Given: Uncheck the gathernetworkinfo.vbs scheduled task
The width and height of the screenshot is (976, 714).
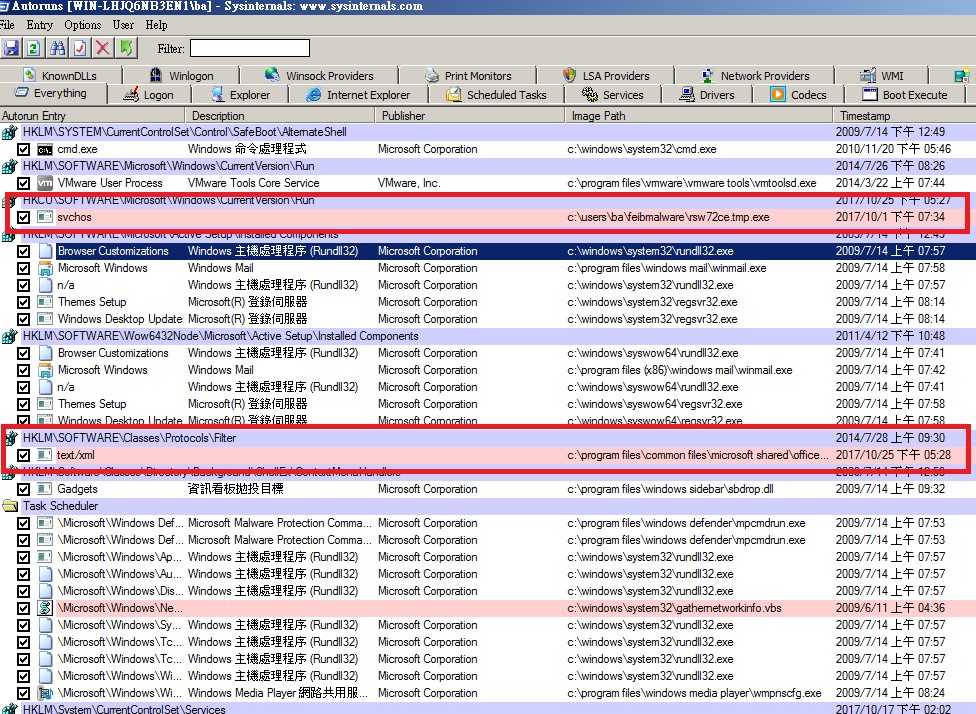Looking at the screenshot, I should pyautogui.click(x=24, y=608).
